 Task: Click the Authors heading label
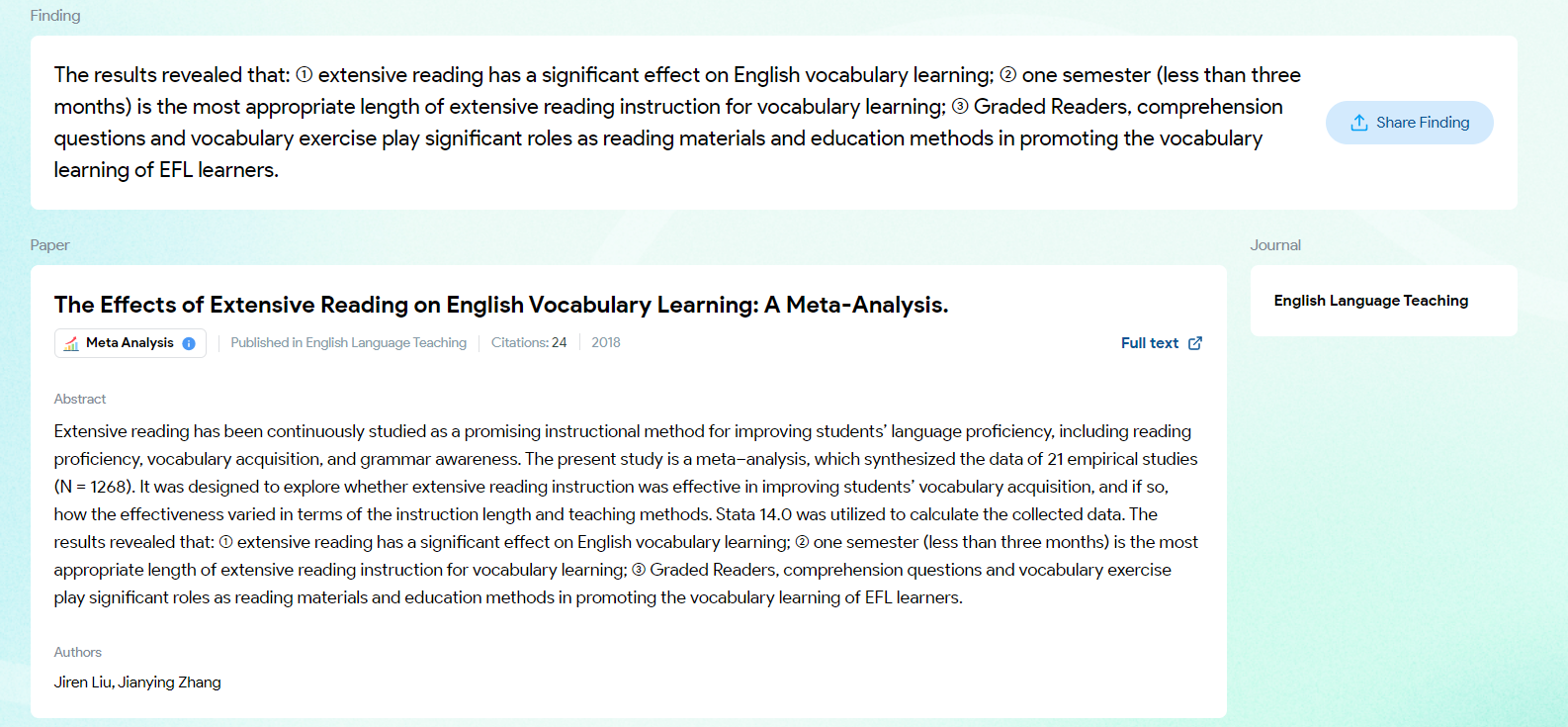(x=78, y=653)
